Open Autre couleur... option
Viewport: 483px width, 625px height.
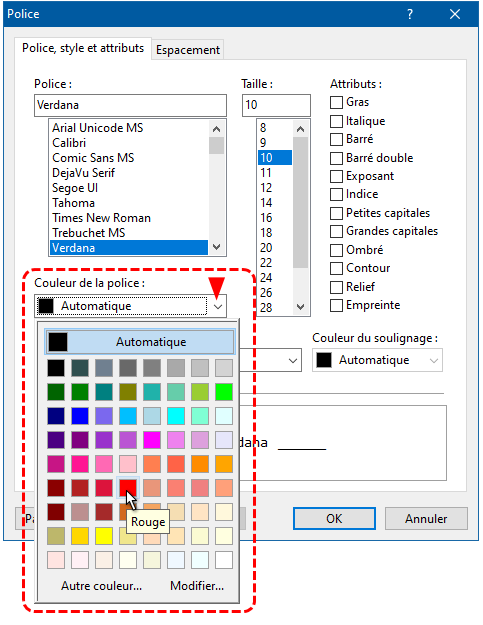[101, 586]
